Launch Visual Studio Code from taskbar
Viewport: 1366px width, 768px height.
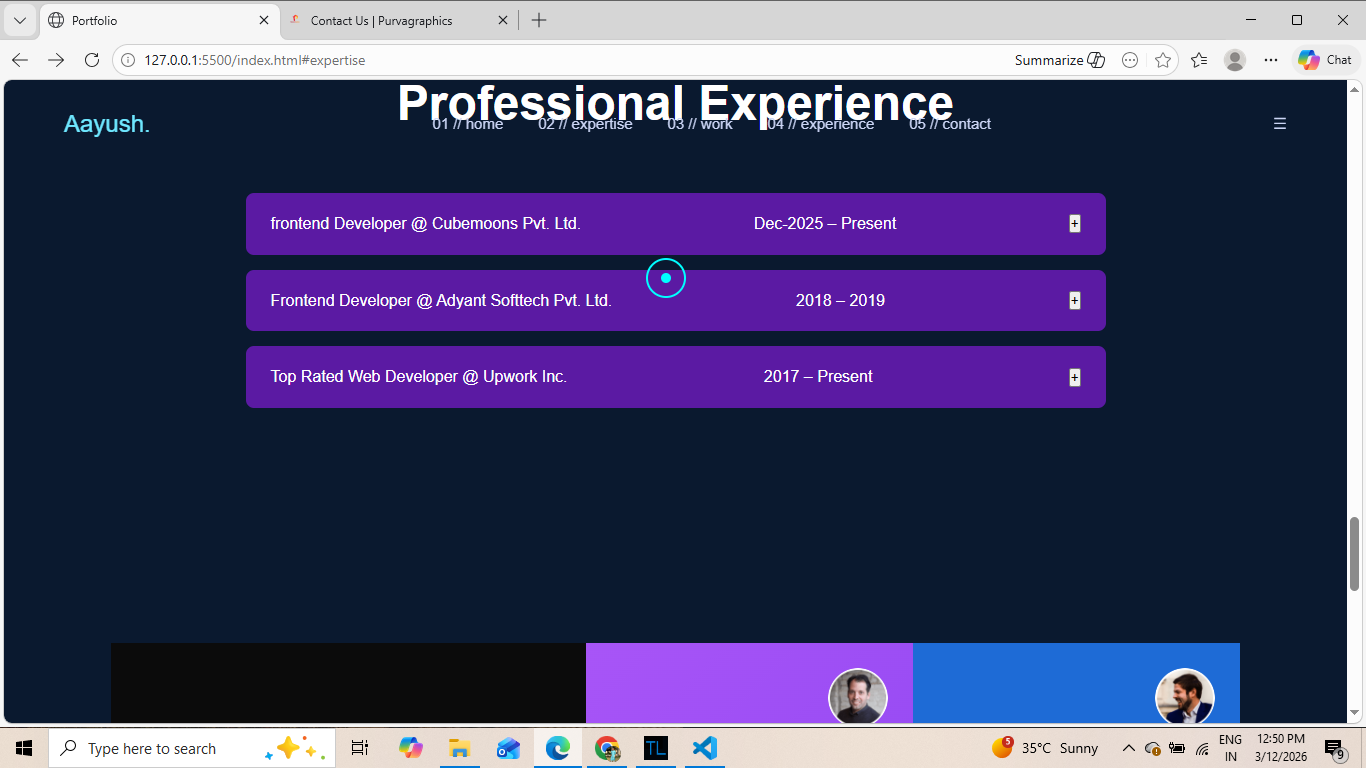(705, 748)
